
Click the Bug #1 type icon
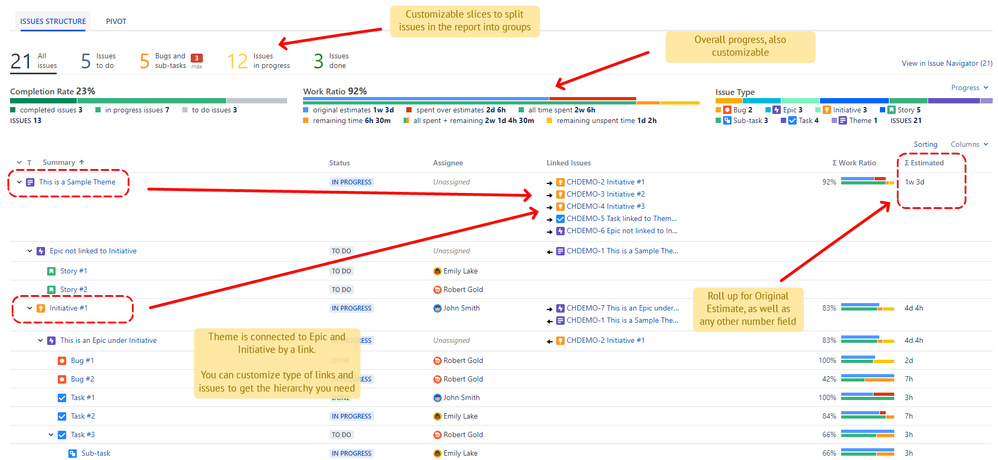62,360
